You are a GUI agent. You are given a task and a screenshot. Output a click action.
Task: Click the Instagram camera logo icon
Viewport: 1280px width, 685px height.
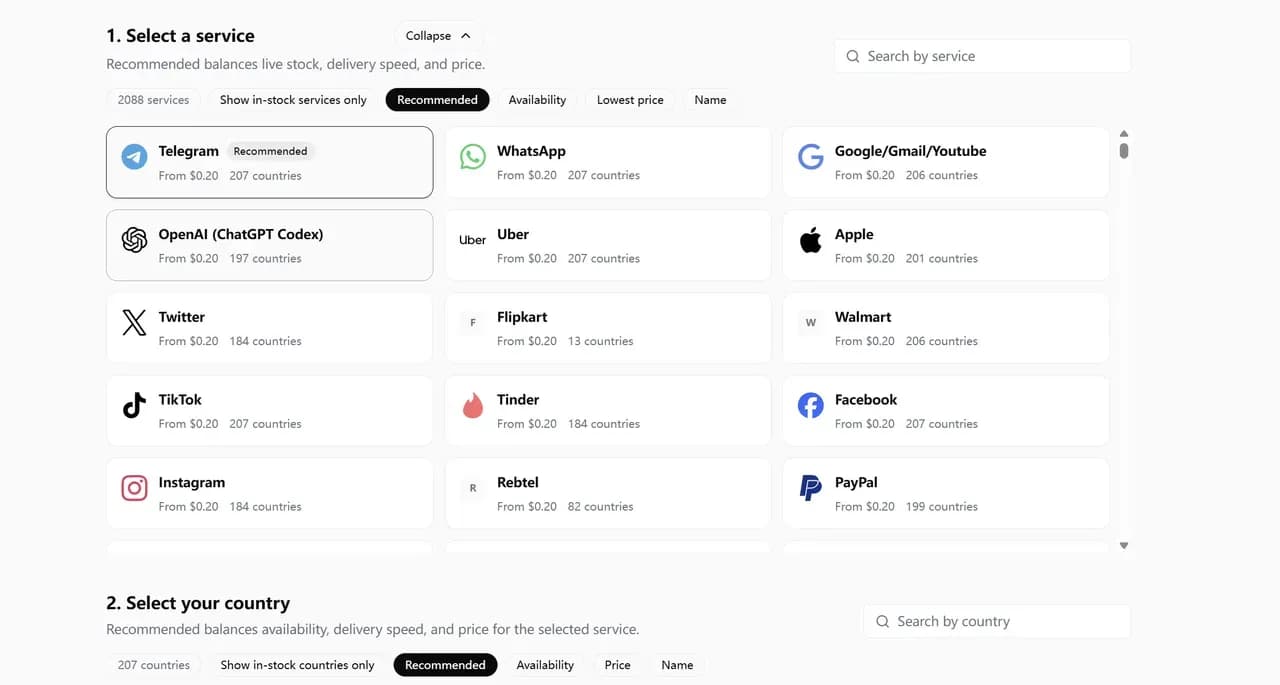point(134,488)
